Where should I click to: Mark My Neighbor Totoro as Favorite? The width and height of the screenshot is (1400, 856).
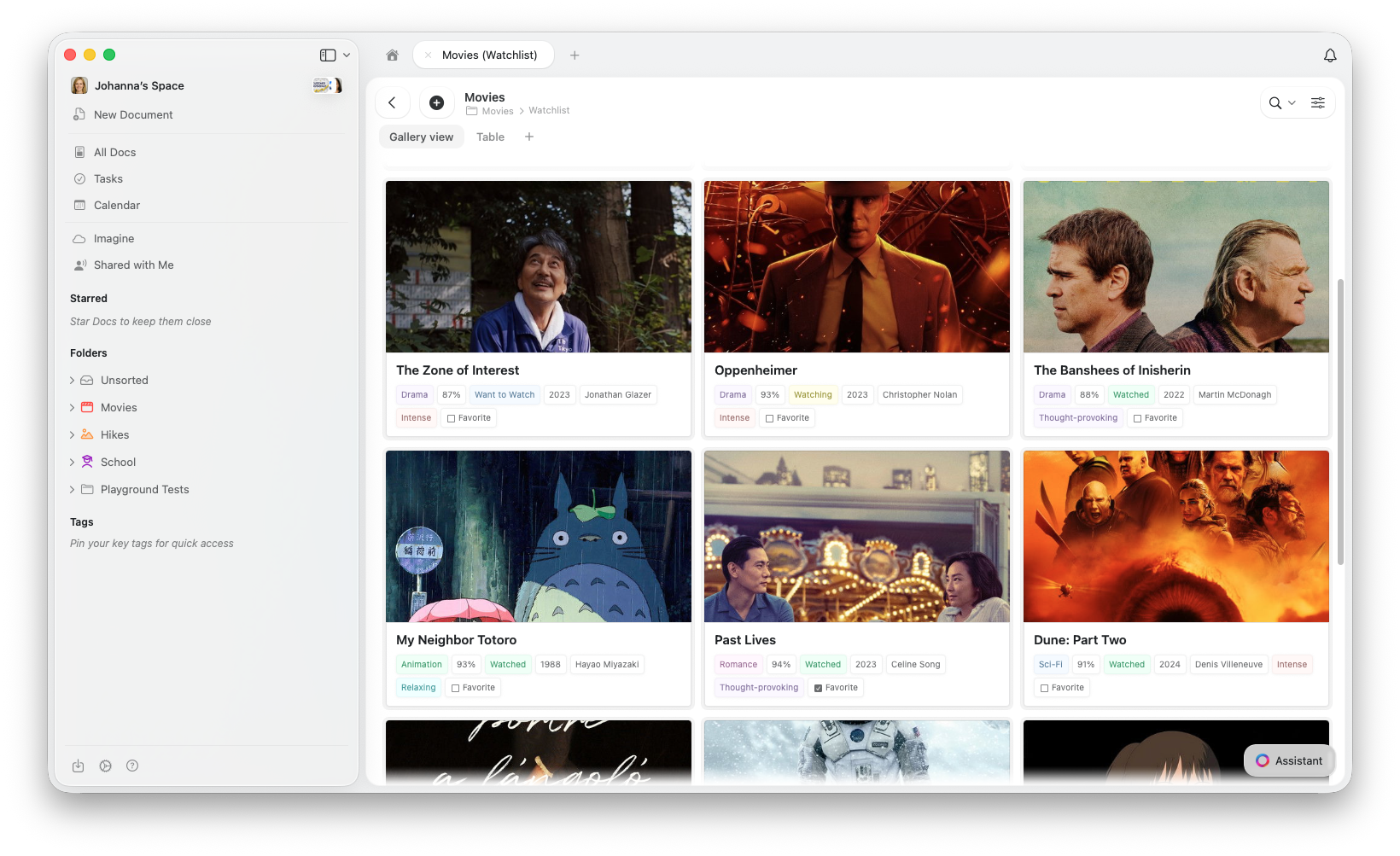coord(457,687)
